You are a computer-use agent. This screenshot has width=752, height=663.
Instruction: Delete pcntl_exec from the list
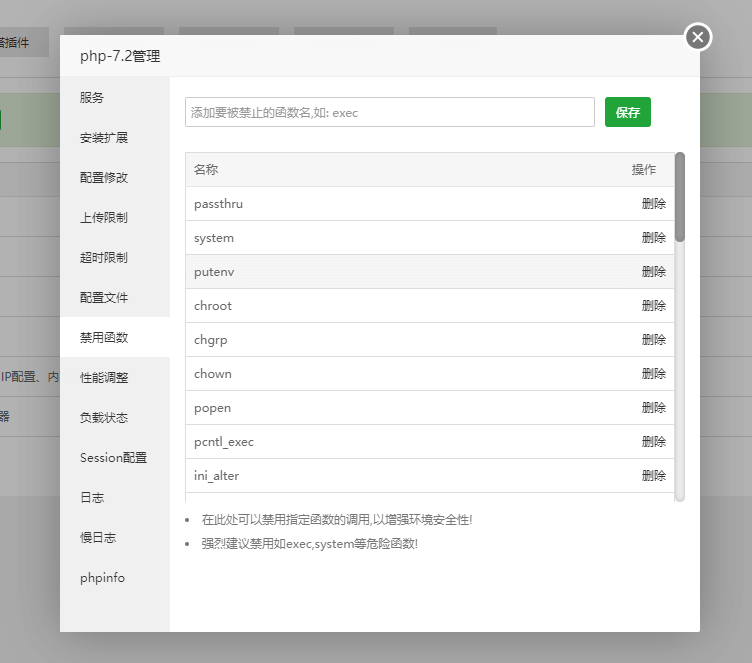click(x=653, y=442)
